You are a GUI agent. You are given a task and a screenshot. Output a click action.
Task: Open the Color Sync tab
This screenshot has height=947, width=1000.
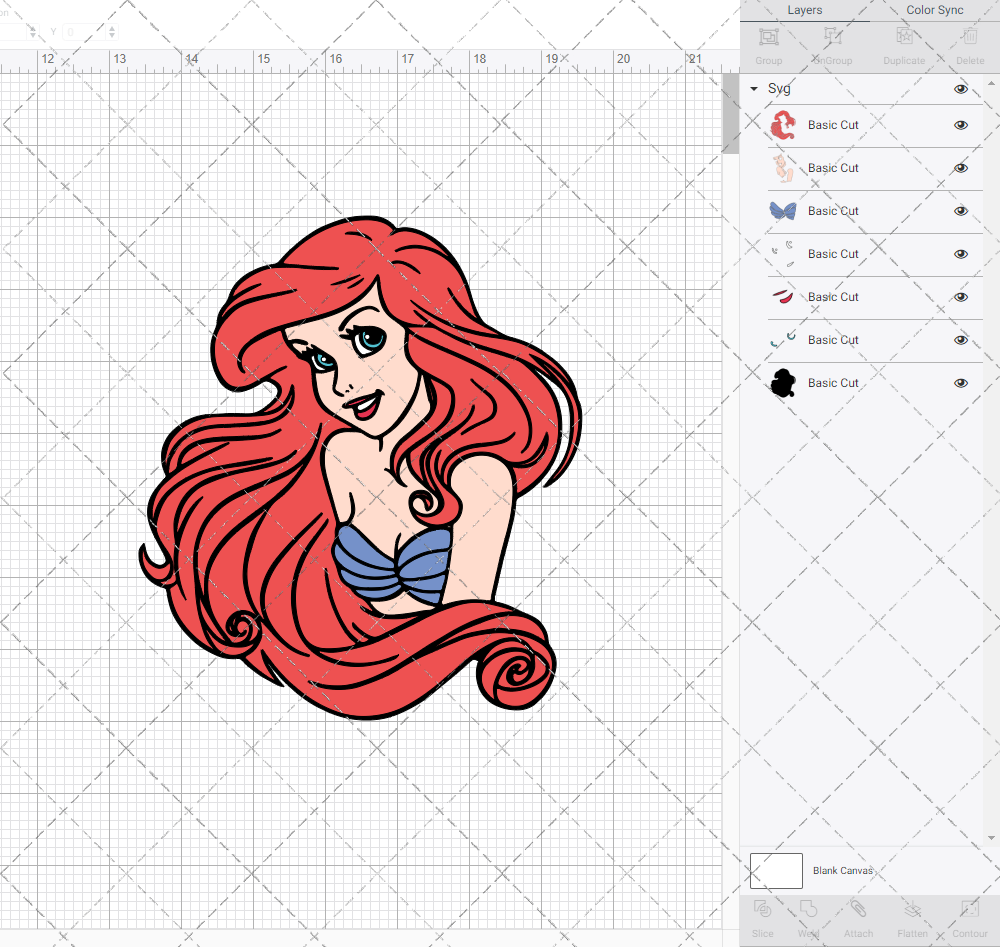(x=934, y=10)
